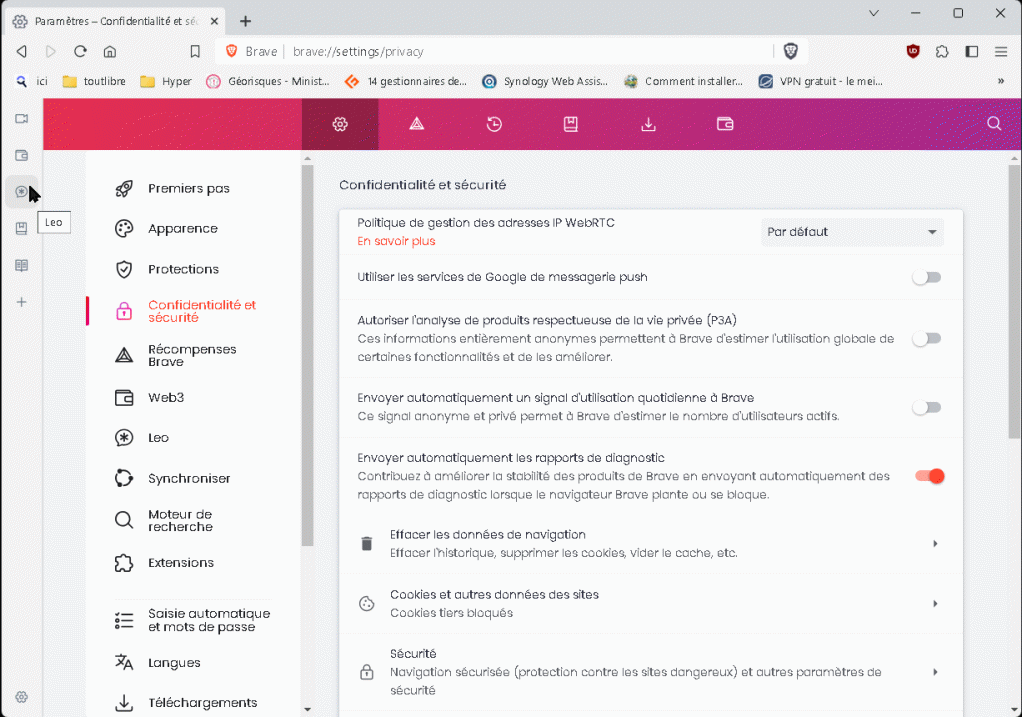Screen dimensions: 1022x717
Task: Open the reading list icon in sidebar
Action: (x=22, y=265)
